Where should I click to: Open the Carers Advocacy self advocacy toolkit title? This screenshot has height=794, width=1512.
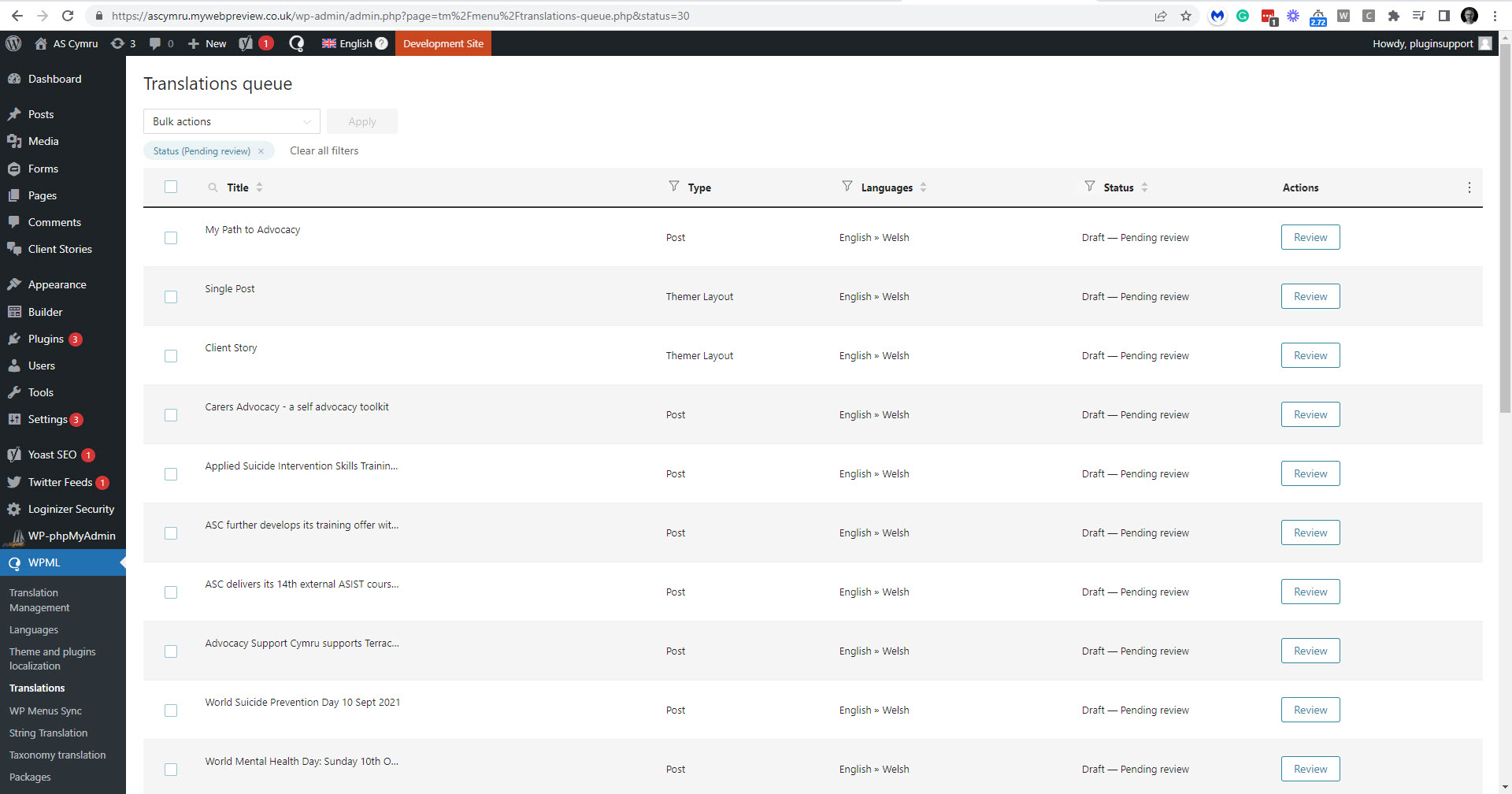(x=297, y=407)
